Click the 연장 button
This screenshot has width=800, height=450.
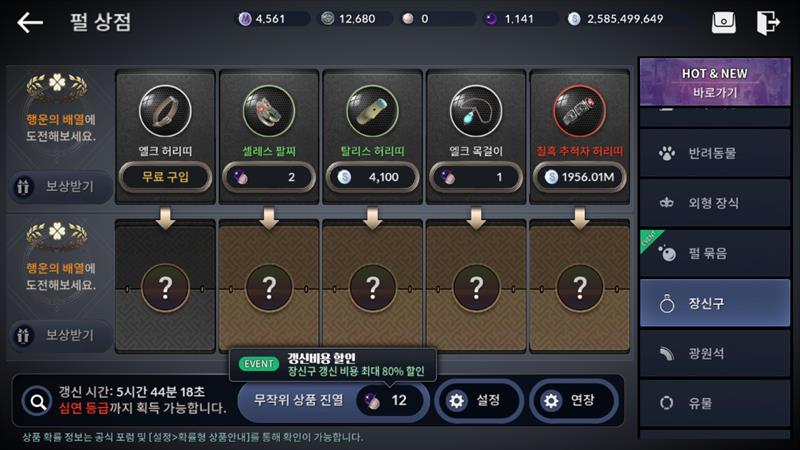(574, 401)
